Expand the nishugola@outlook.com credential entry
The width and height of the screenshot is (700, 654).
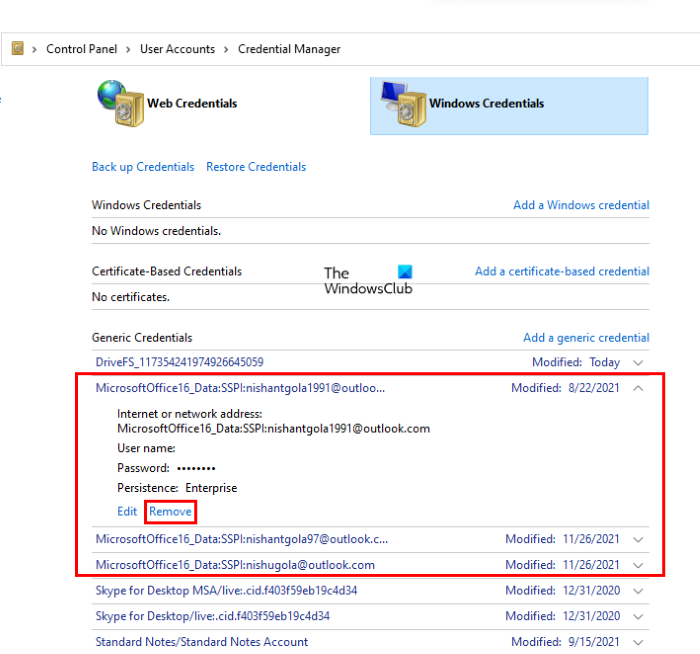[638, 565]
